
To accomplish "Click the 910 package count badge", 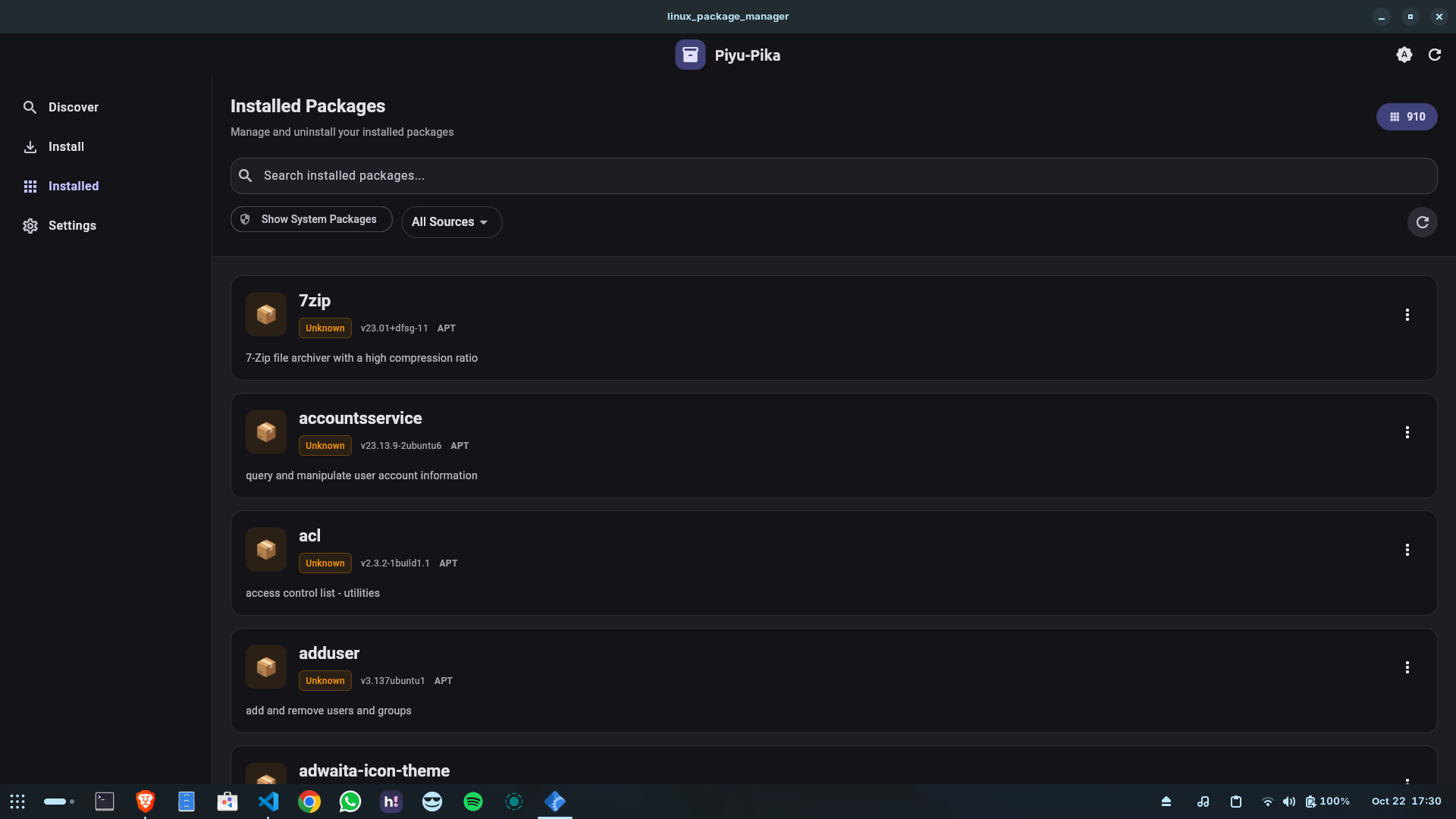I will (1406, 117).
